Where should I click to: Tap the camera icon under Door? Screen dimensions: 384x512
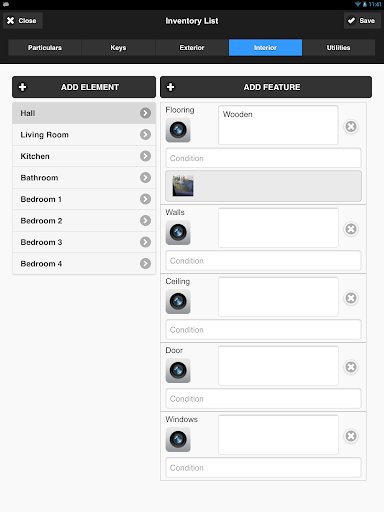[x=178, y=370]
